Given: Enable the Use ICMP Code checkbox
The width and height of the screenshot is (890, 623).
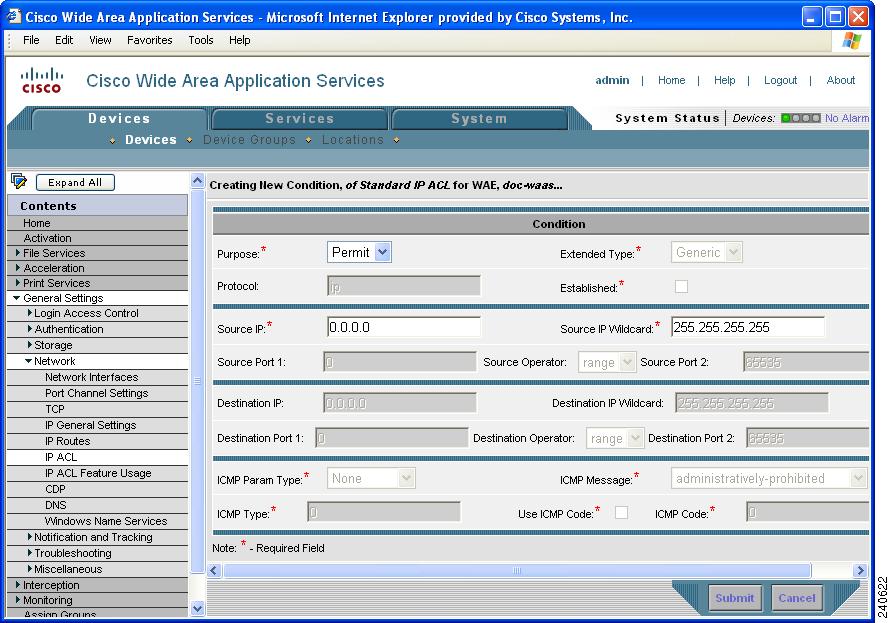Looking at the screenshot, I should point(622,512).
